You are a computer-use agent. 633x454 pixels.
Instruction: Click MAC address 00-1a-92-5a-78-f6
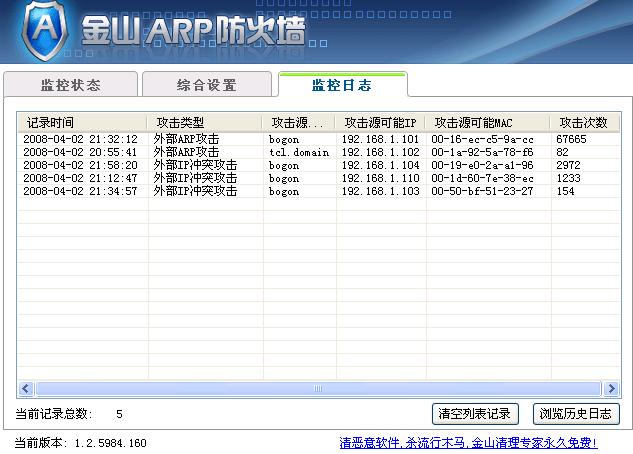[x=482, y=152]
